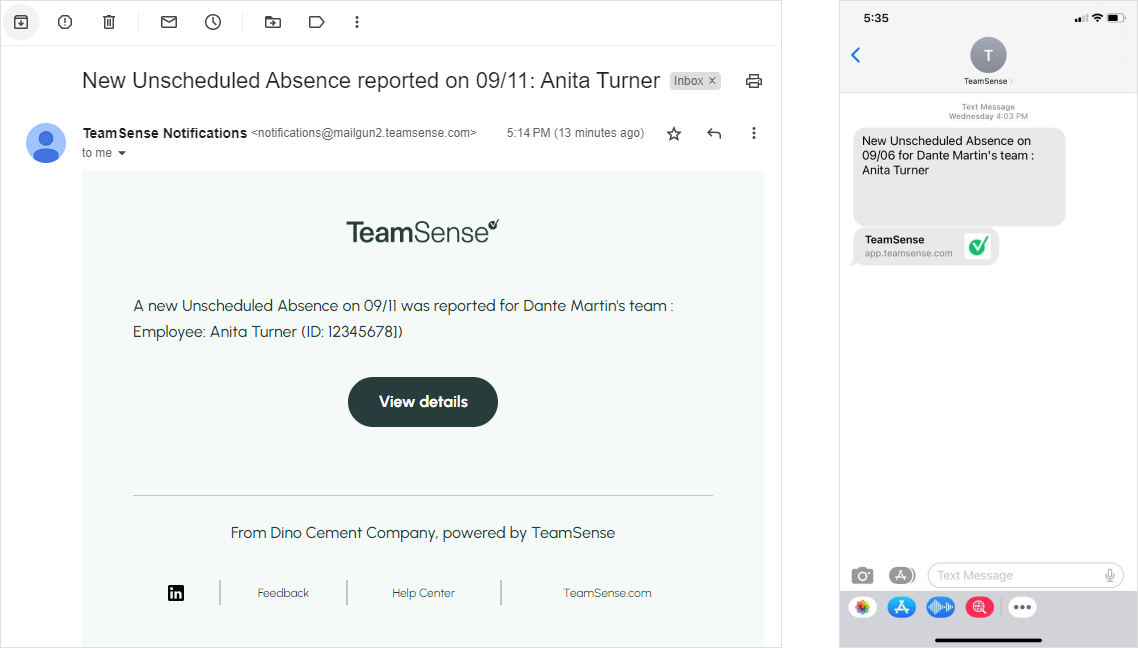Image resolution: width=1138 pixels, height=648 pixels.
Task: Apply a label to the email
Action: pyautogui.click(x=317, y=21)
